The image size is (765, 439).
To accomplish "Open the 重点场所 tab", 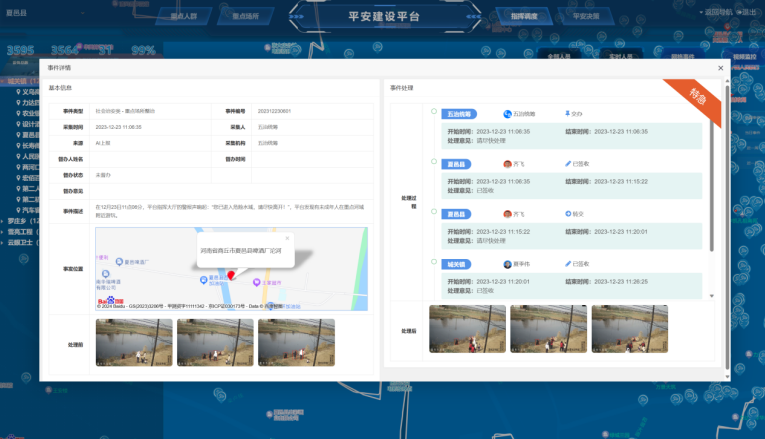I will click(x=245, y=16).
